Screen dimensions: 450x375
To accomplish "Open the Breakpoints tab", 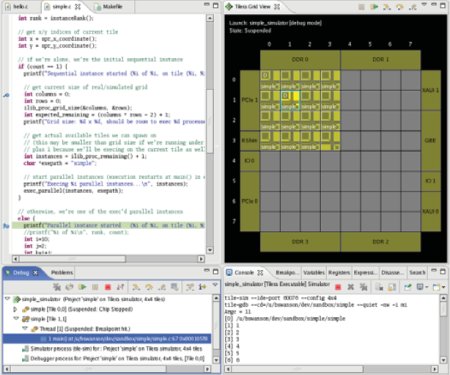I will point(286,272).
